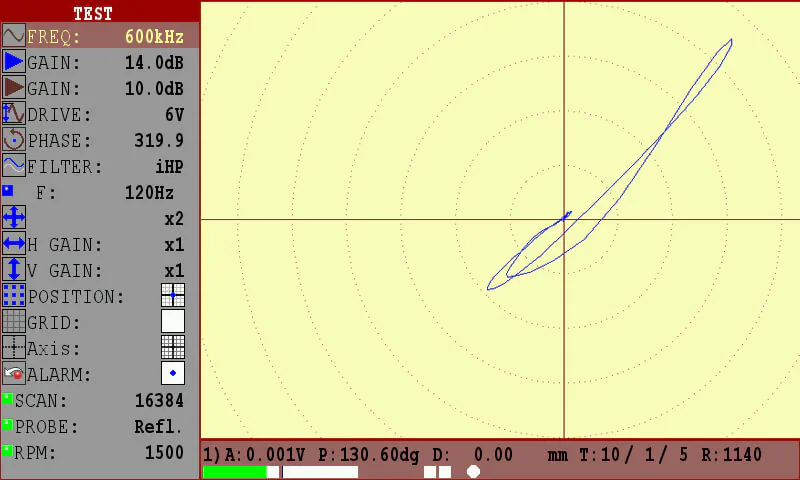Click the PROBE: label

46,427
